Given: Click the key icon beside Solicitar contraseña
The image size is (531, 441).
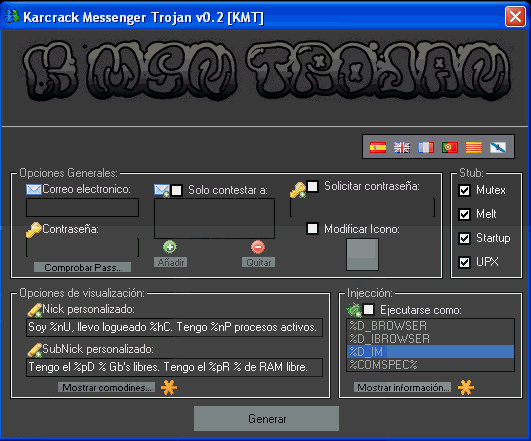Looking at the screenshot, I should click(298, 190).
